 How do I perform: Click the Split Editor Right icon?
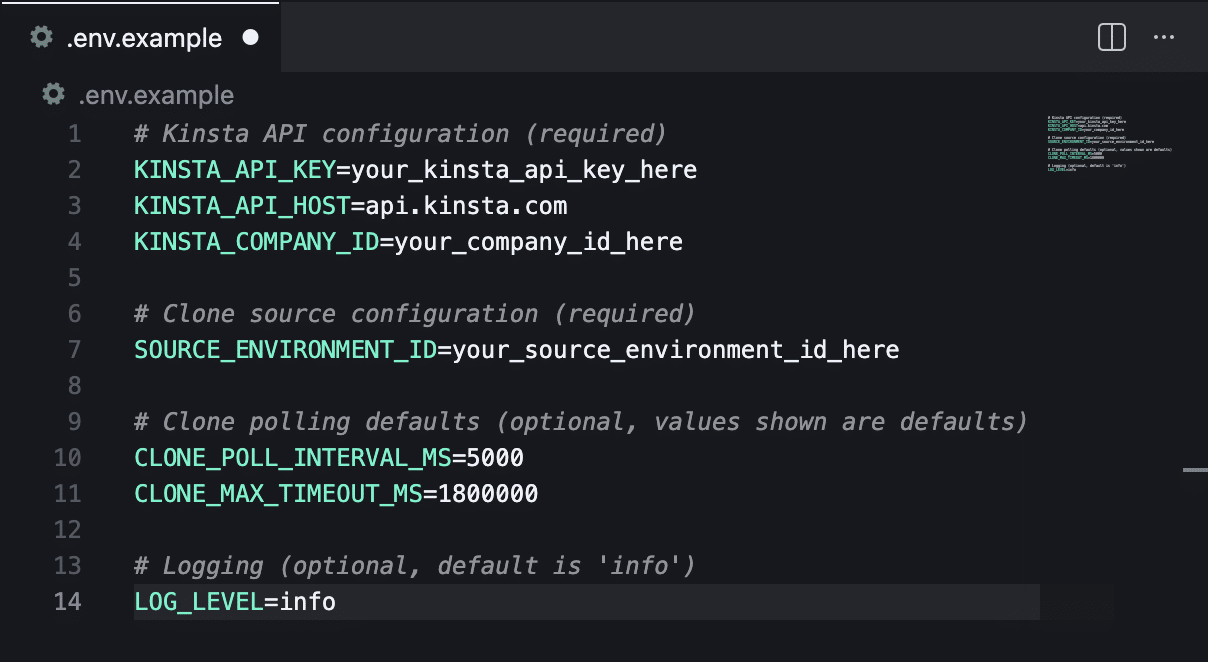[1112, 38]
